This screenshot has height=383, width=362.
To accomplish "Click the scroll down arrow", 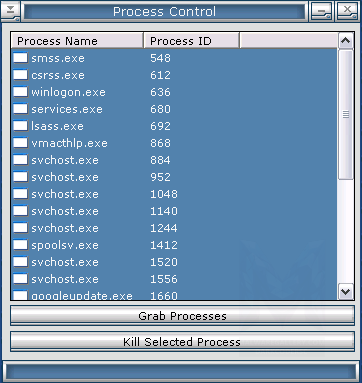I will pos(346,292).
